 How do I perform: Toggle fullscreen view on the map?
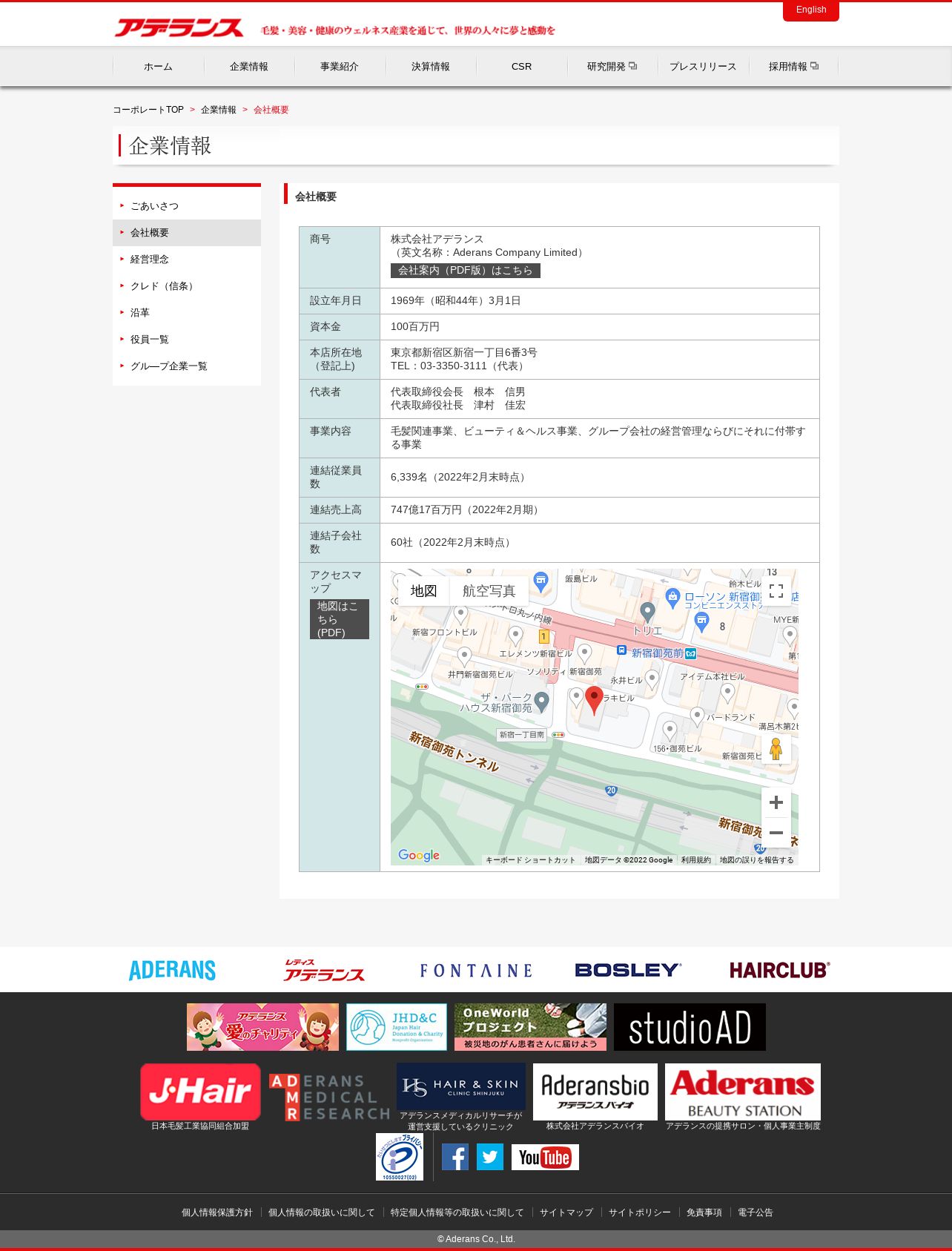[x=776, y=591]
